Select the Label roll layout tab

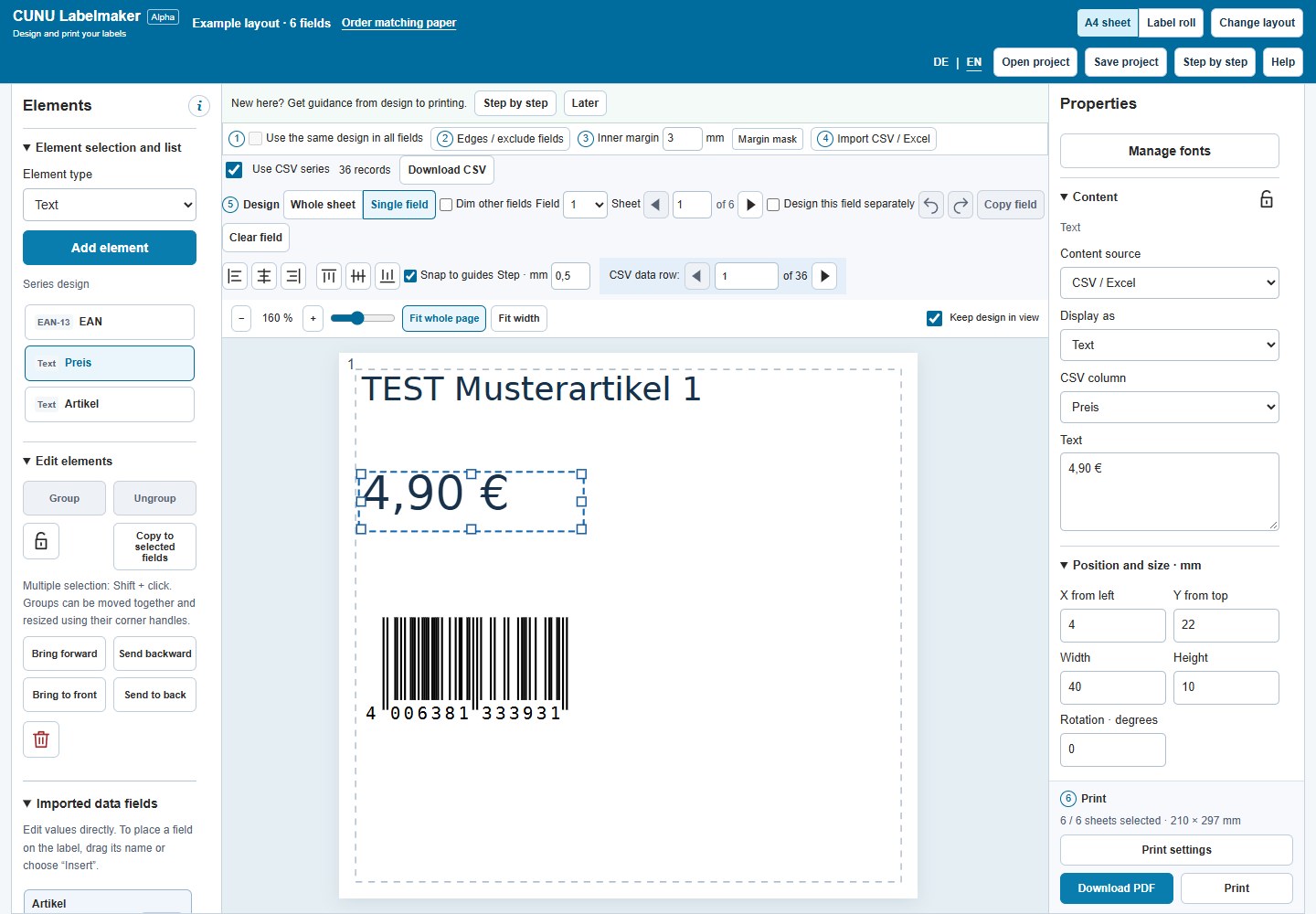coord(1171,23)
